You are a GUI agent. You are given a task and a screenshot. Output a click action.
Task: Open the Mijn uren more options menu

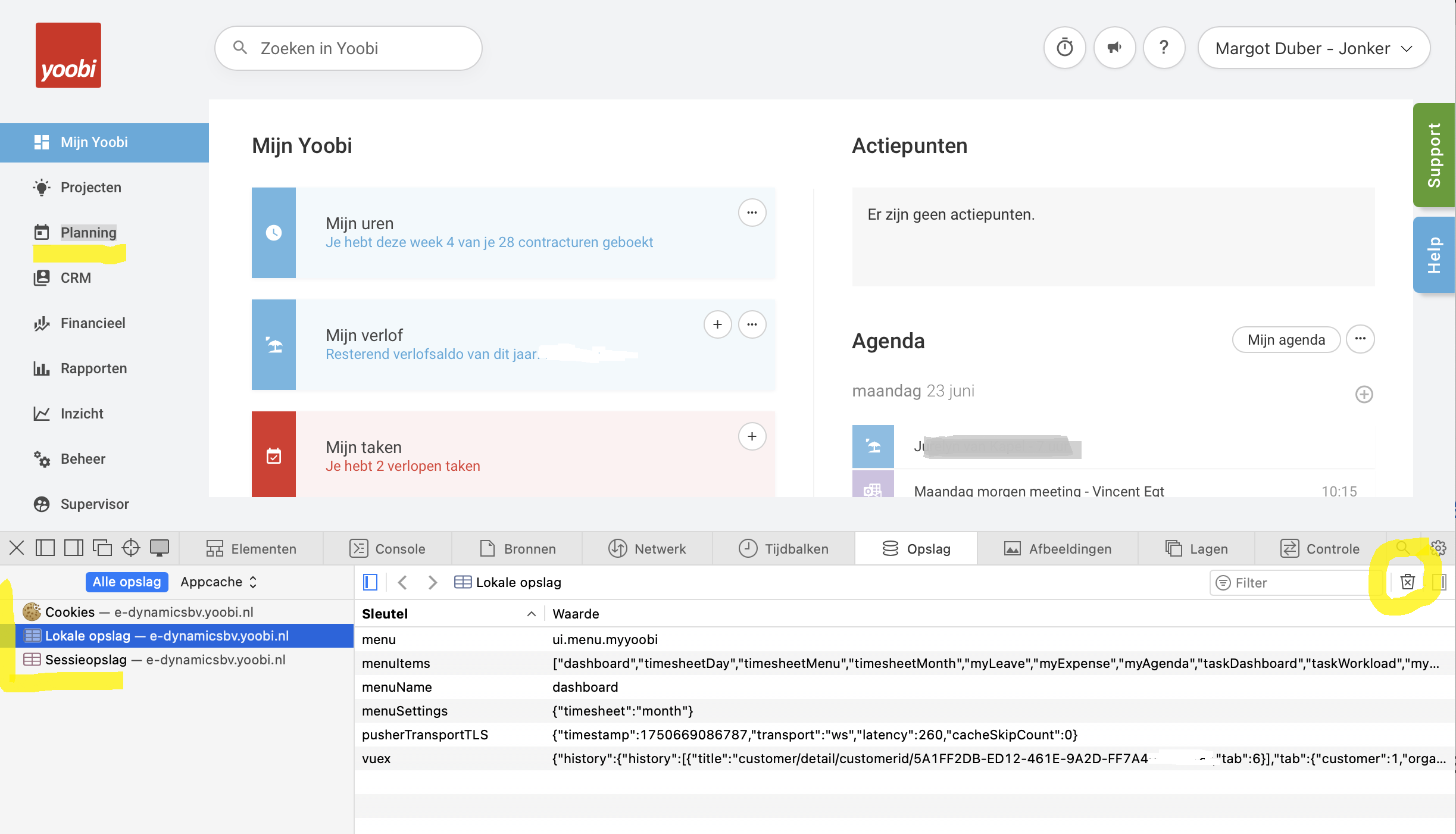pos(752,213)
